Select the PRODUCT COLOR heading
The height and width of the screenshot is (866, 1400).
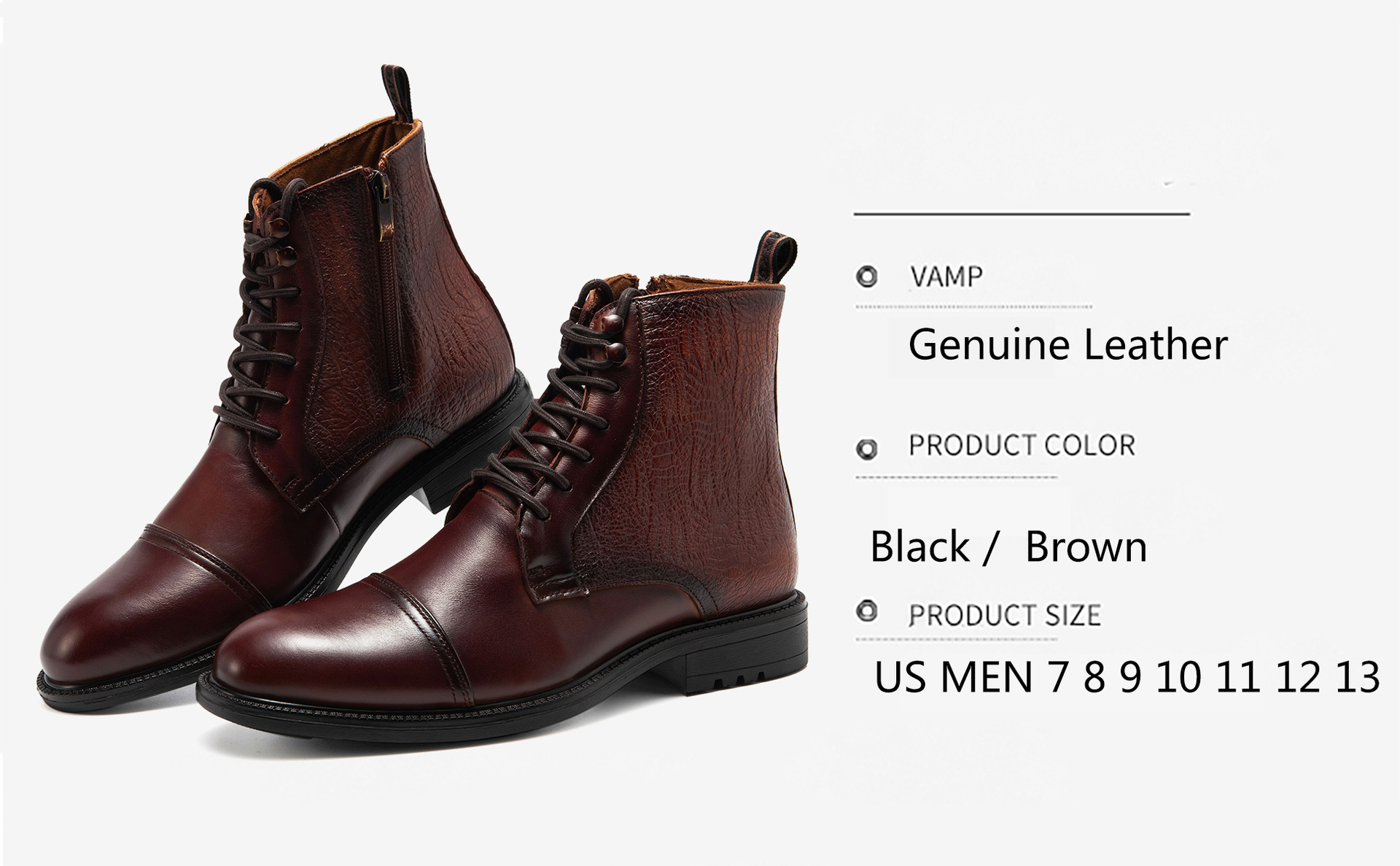pos(1022,445)
